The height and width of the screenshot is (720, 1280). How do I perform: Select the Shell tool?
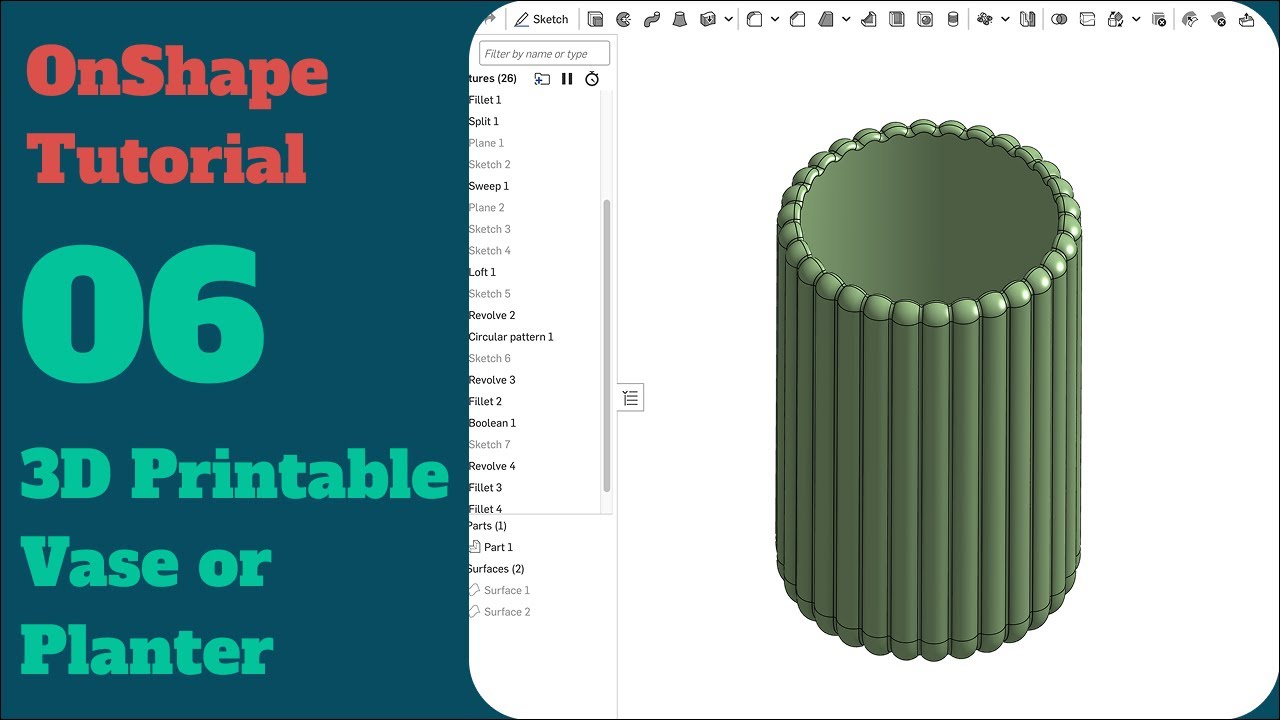point(897,19)
